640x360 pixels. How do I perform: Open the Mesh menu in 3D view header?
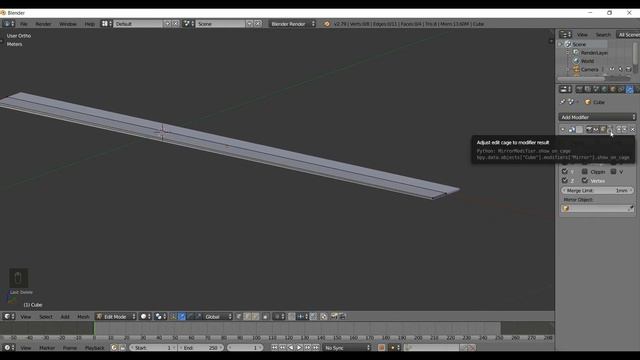click(x=83, y=317)
